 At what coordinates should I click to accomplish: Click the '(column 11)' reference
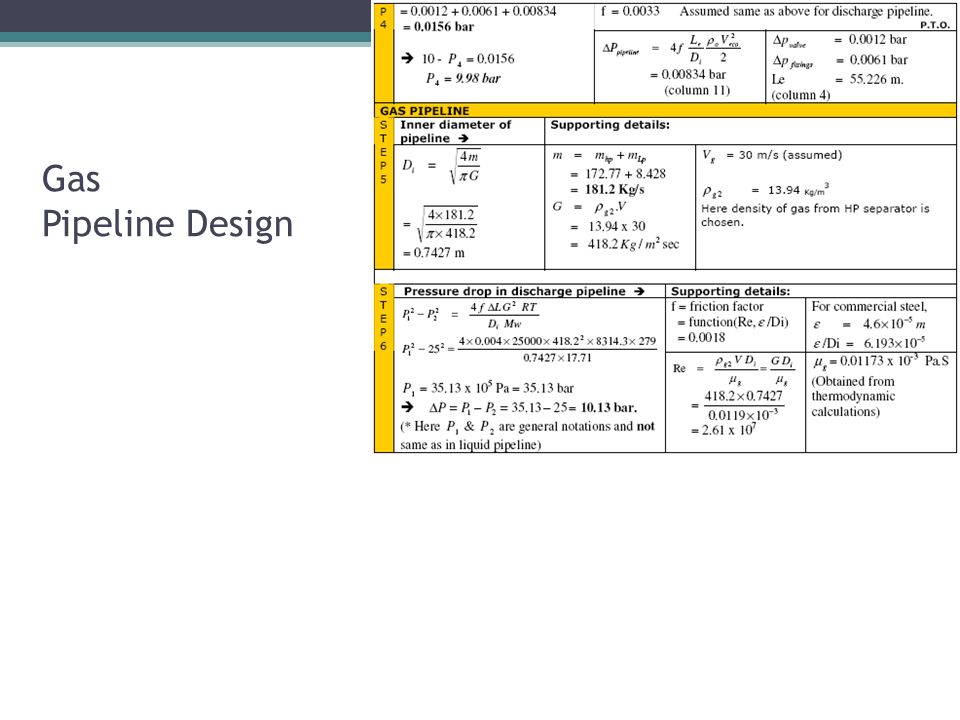(x=697, y=91)
